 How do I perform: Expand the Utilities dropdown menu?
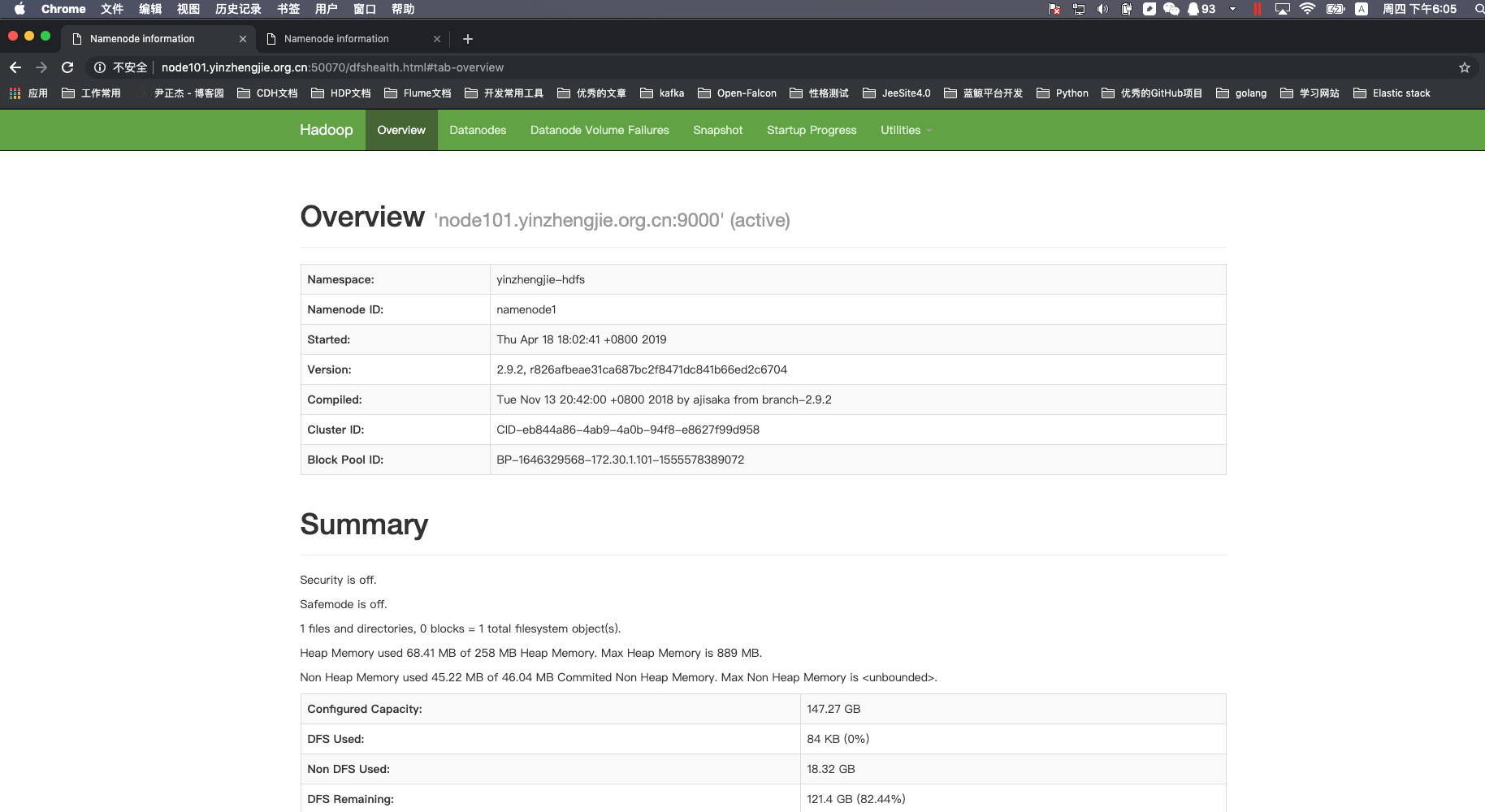(906, 130)
